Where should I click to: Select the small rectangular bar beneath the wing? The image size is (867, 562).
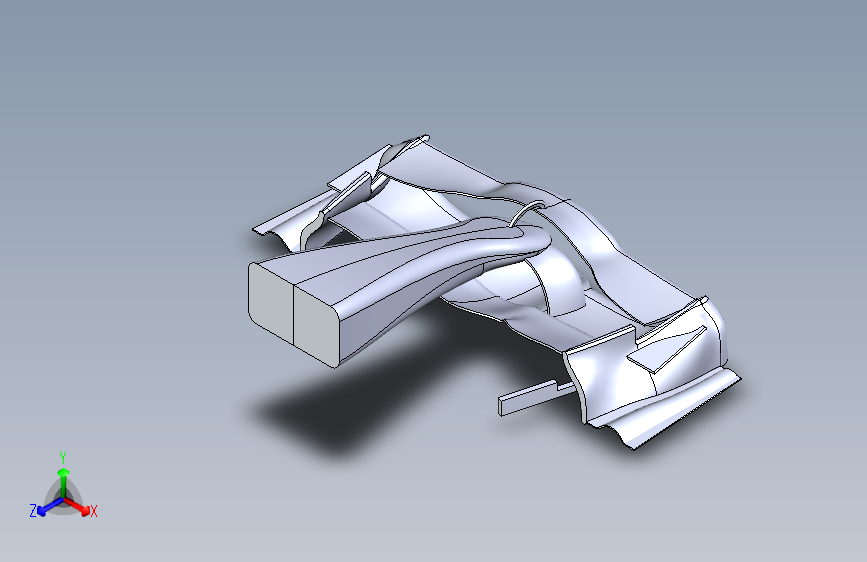534,397
